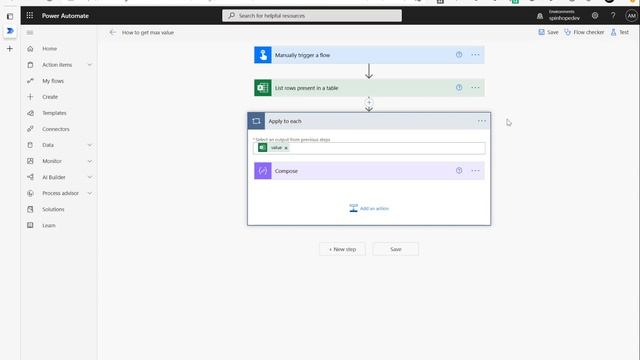
Task: Show help for List rows present in a table
Action: pyautogui.click(x=459, y=87)
